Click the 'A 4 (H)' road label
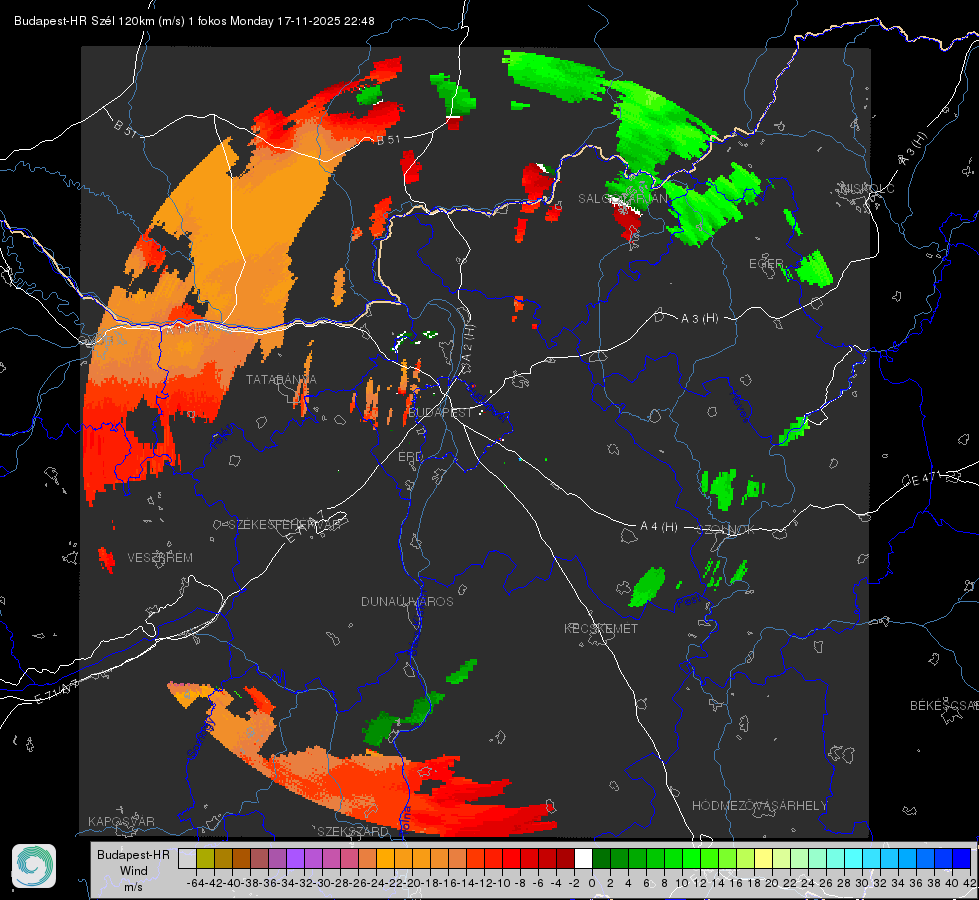Screen dimensions: 979x900 point(659,527)
